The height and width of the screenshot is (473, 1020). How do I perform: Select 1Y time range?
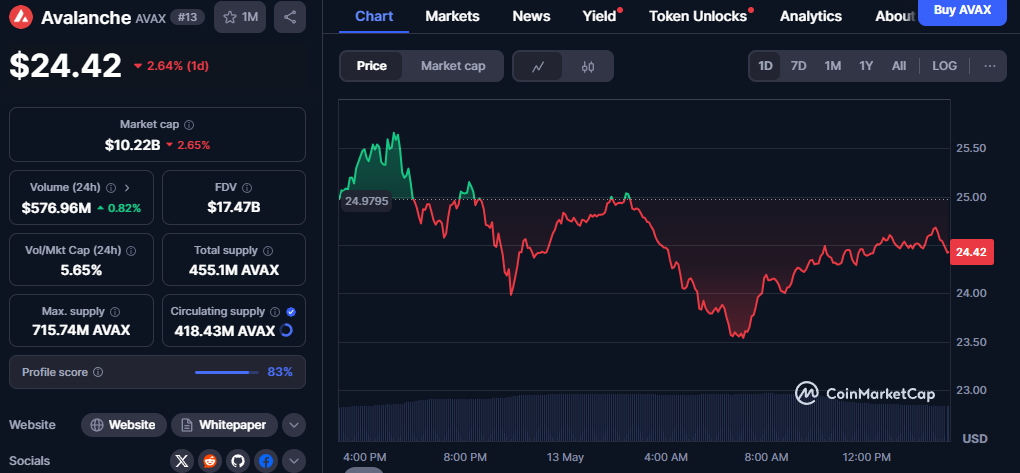click(866, 66)
